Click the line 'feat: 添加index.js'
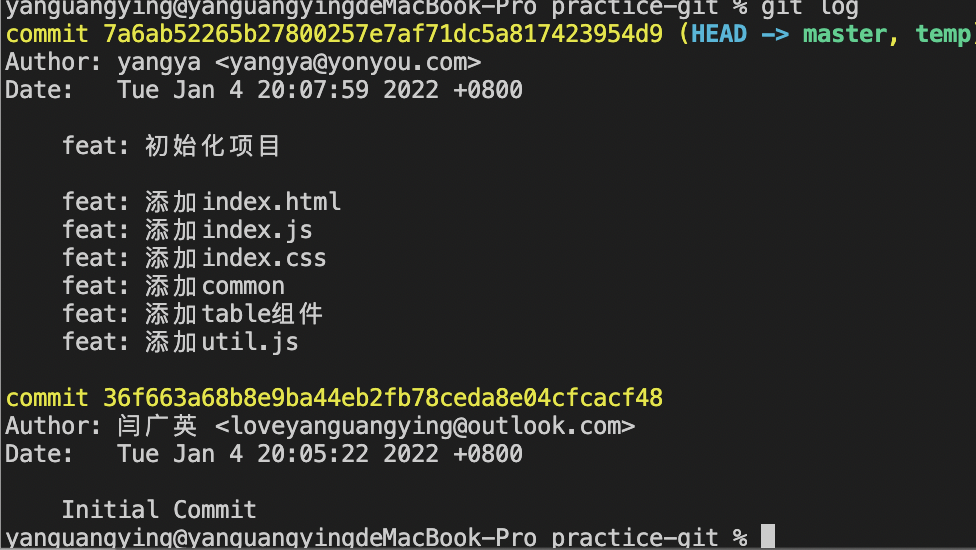 [x=187, y=230]
